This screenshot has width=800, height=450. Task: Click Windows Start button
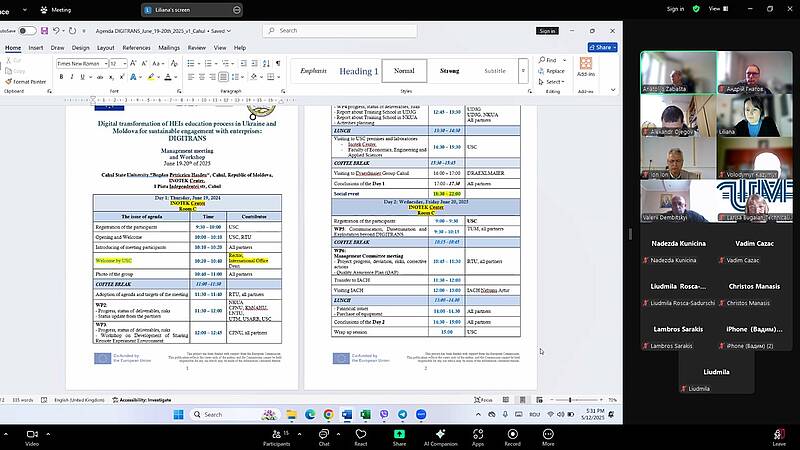pos(179,414)
